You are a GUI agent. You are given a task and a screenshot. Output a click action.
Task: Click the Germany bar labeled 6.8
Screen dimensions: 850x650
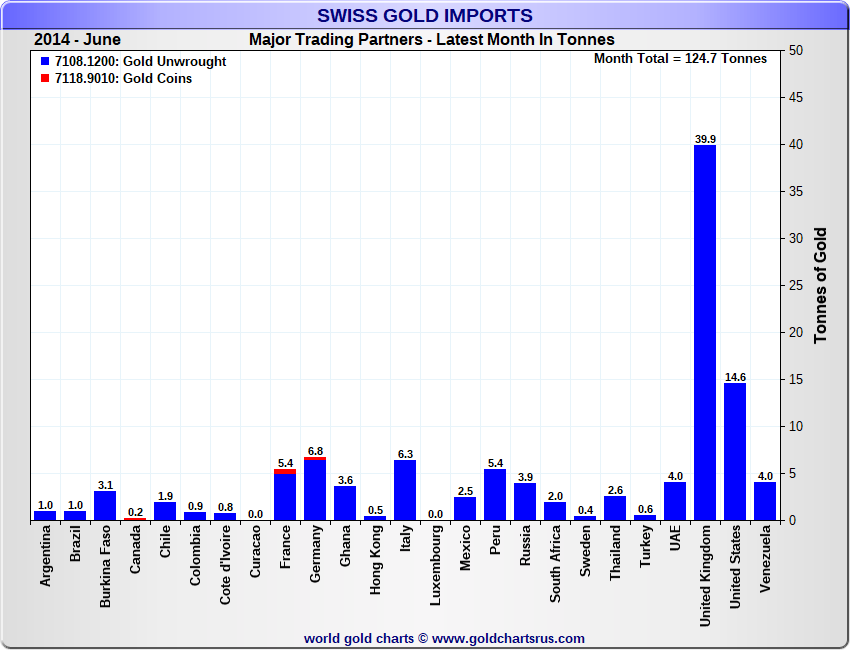click(x=315, y=490)
